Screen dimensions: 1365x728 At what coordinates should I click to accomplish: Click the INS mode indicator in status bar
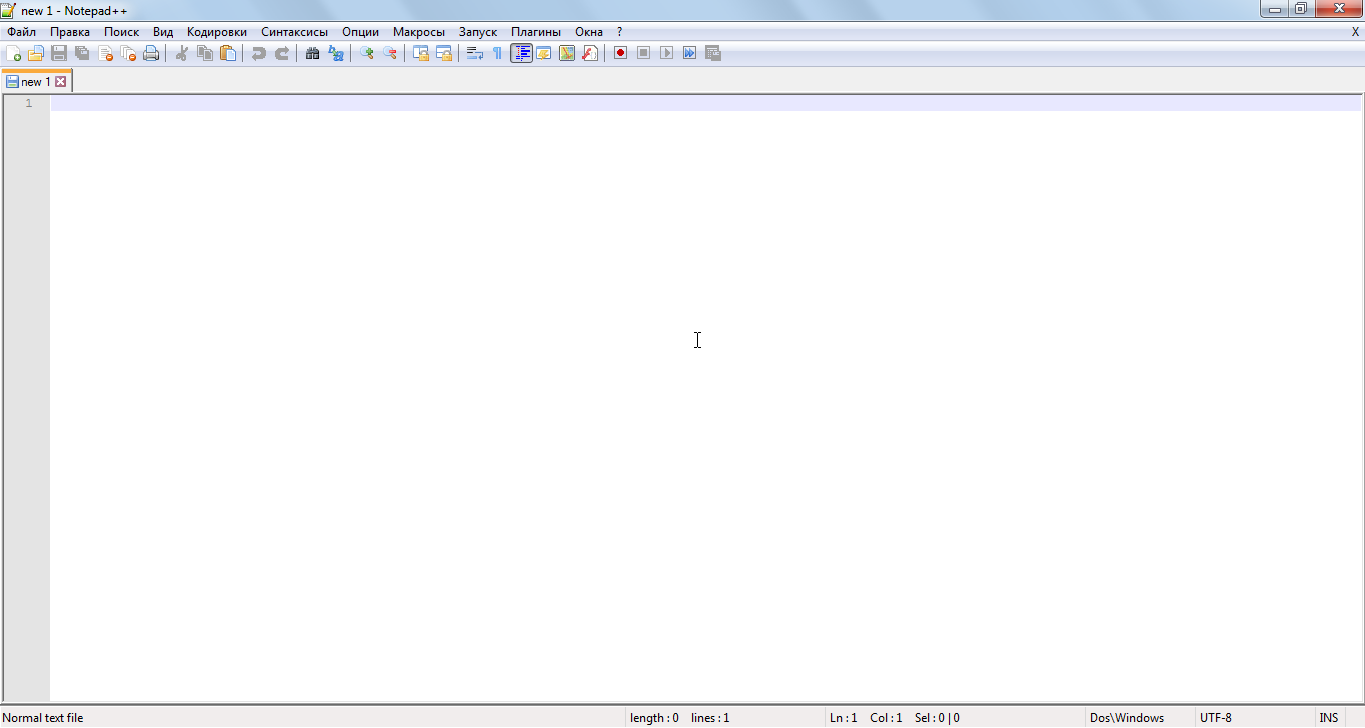click(1328, 718)
